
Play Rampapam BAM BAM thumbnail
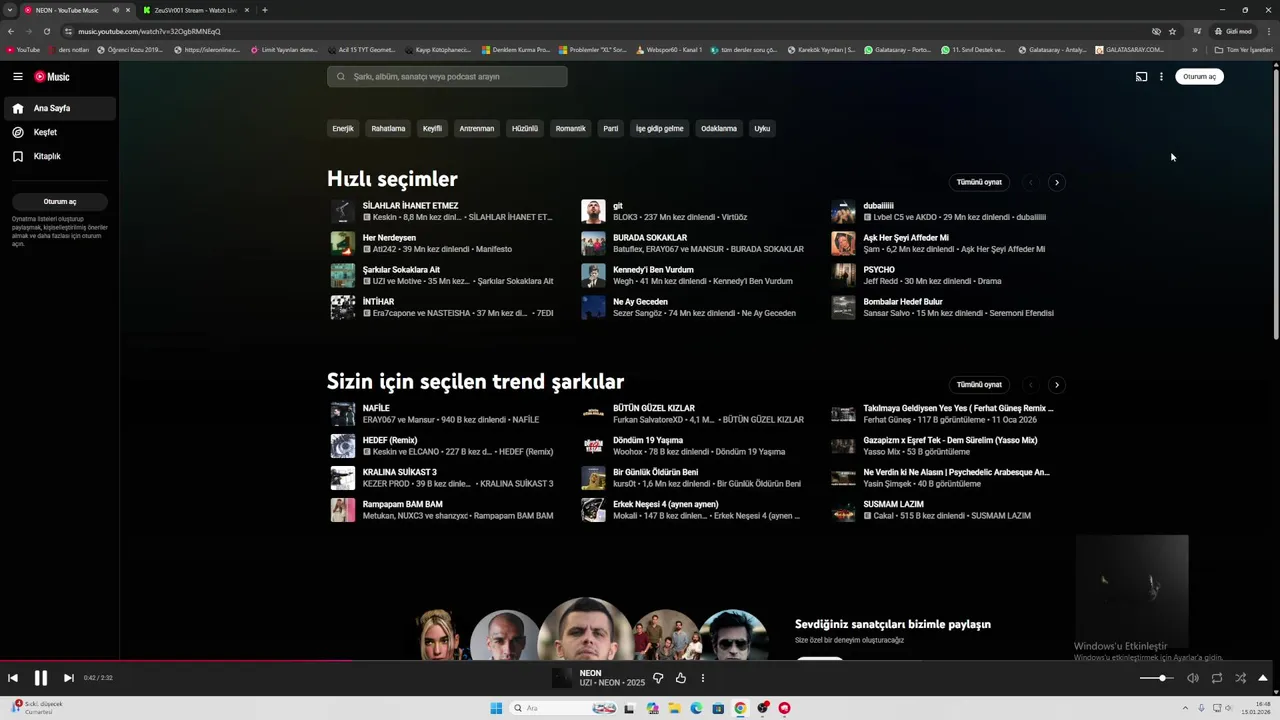tap(343, 510)
